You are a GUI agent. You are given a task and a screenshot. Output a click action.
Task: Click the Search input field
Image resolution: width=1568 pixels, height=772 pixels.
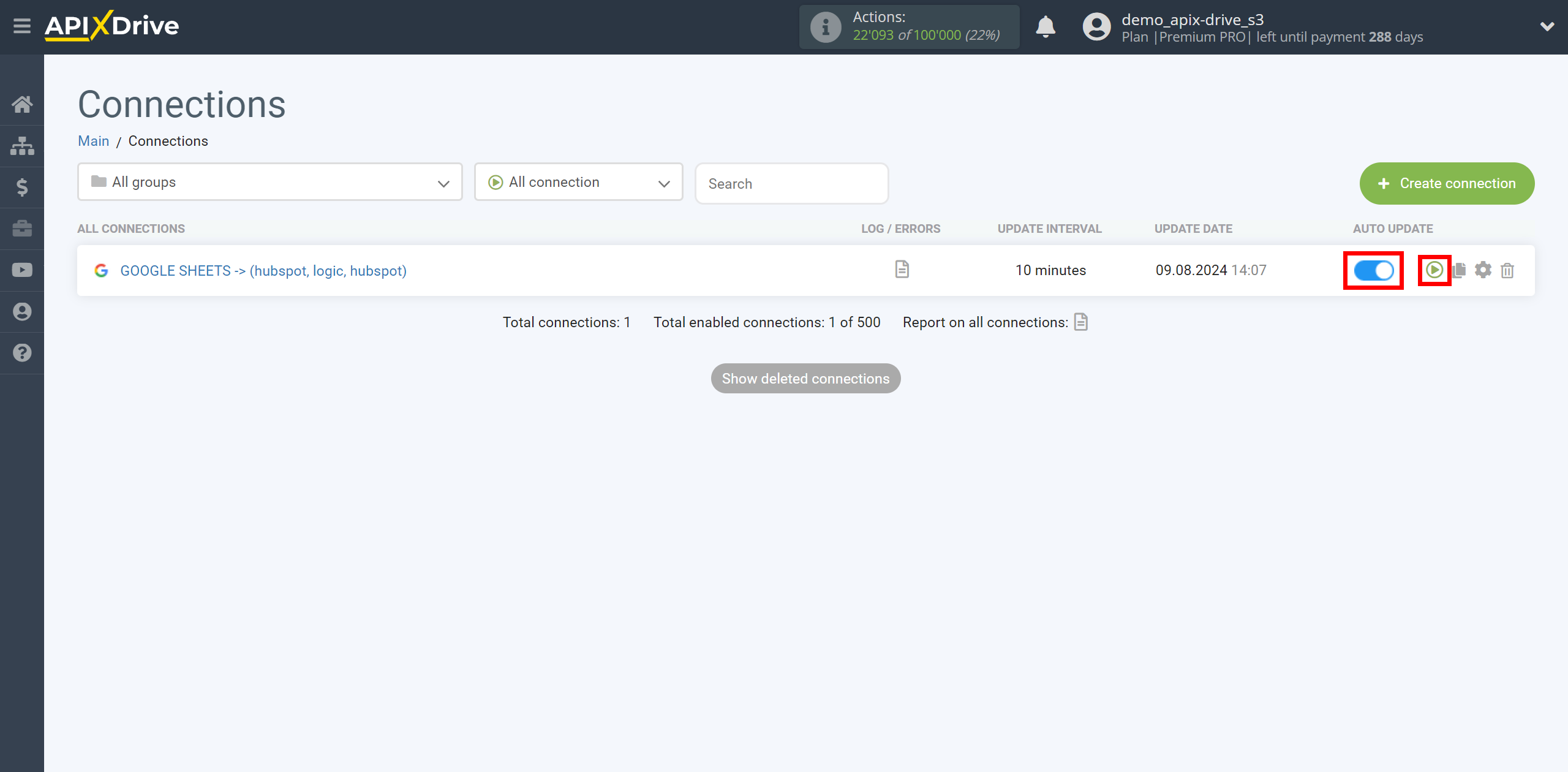[791, 183]
